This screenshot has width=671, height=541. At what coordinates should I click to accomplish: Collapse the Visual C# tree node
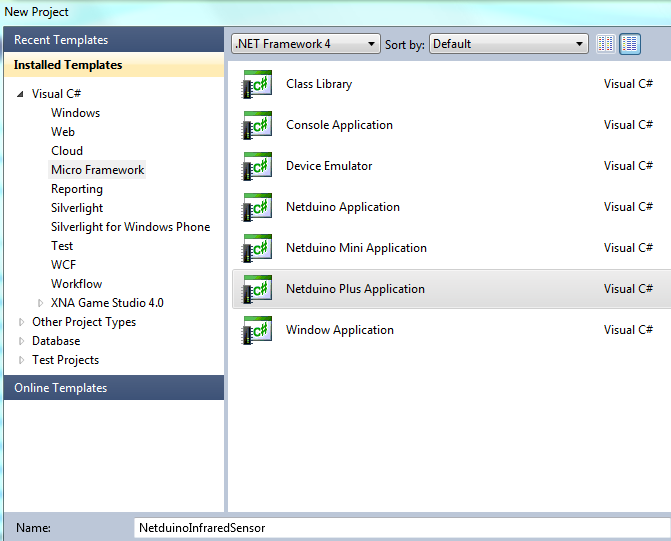click(x=20, y=94)
